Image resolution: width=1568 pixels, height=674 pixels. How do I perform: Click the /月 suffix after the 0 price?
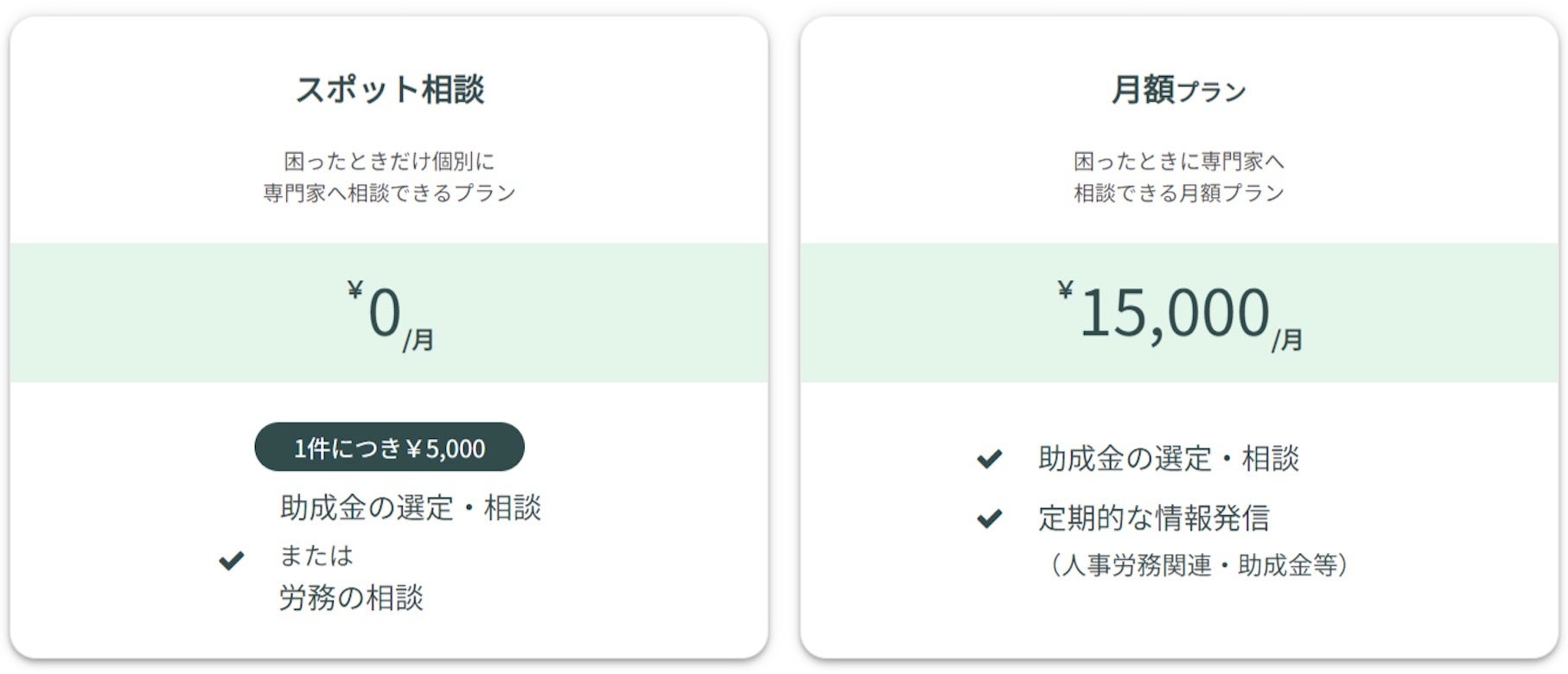click(x=419, y=340)
